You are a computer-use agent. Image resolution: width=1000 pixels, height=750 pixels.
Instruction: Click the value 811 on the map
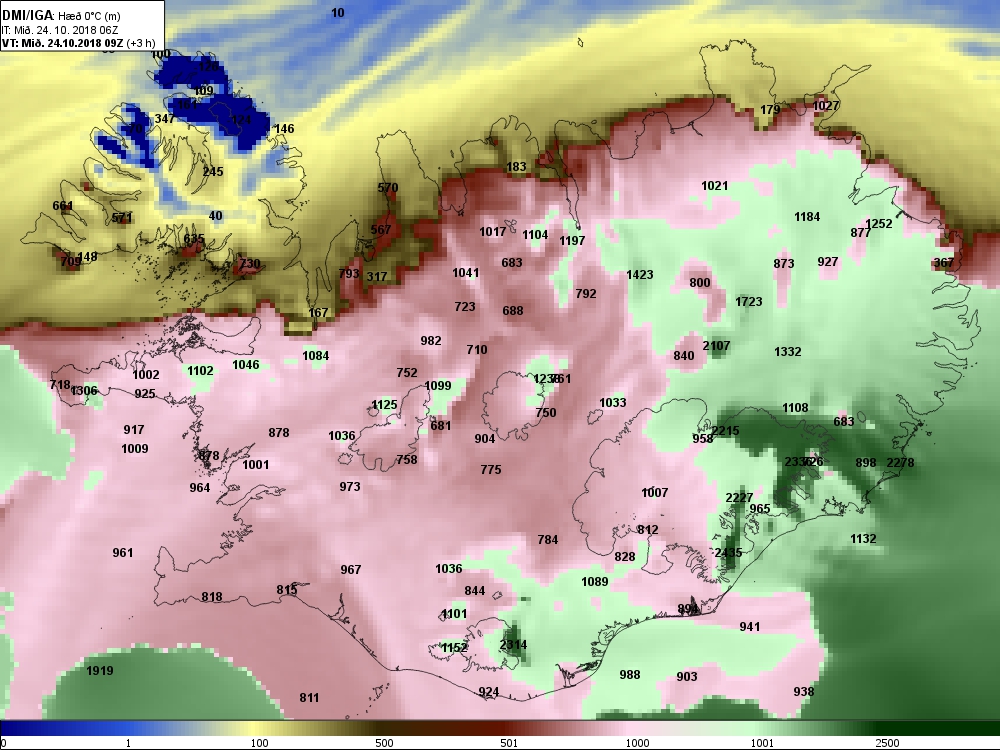pos(309,697)
